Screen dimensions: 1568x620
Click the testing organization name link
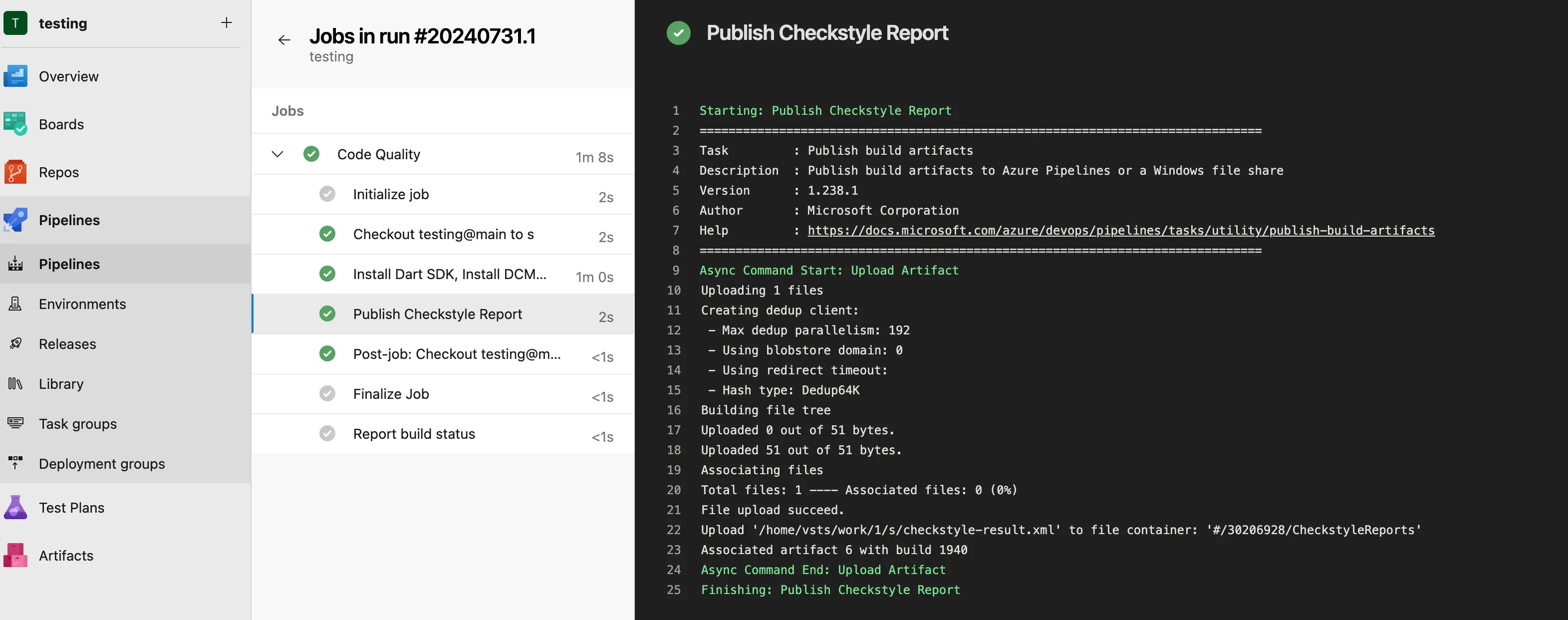tap(63, 22)
